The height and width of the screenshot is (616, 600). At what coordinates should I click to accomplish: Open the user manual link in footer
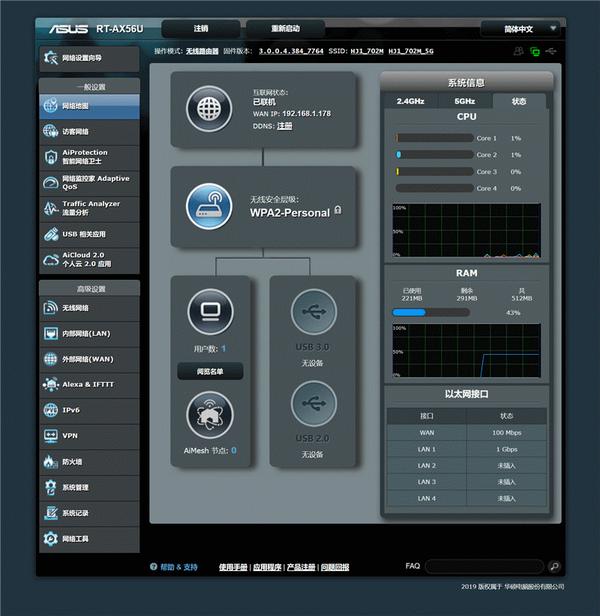[233, 567]
